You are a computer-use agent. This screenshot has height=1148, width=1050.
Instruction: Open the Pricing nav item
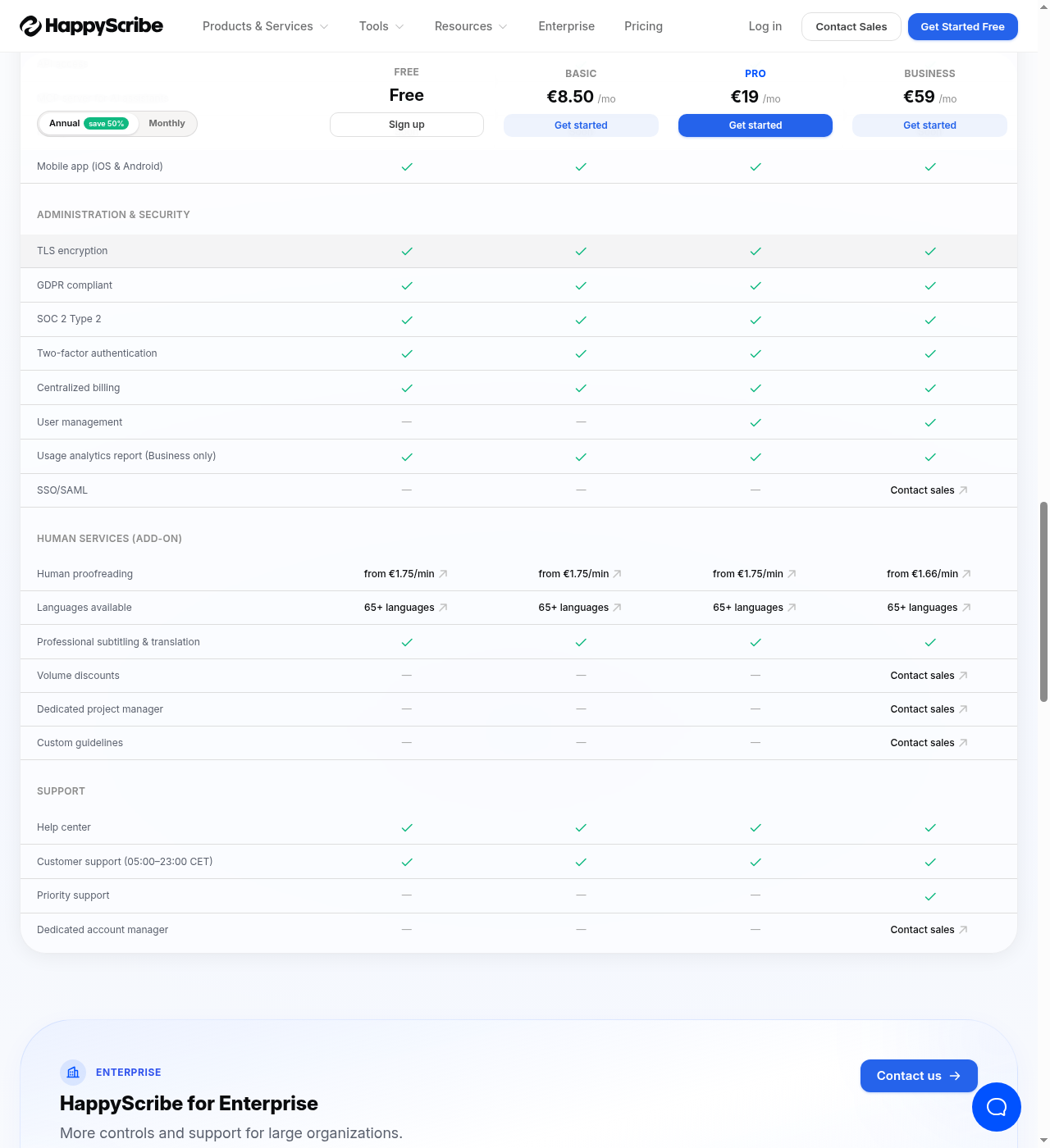click(x=643, y=26)
